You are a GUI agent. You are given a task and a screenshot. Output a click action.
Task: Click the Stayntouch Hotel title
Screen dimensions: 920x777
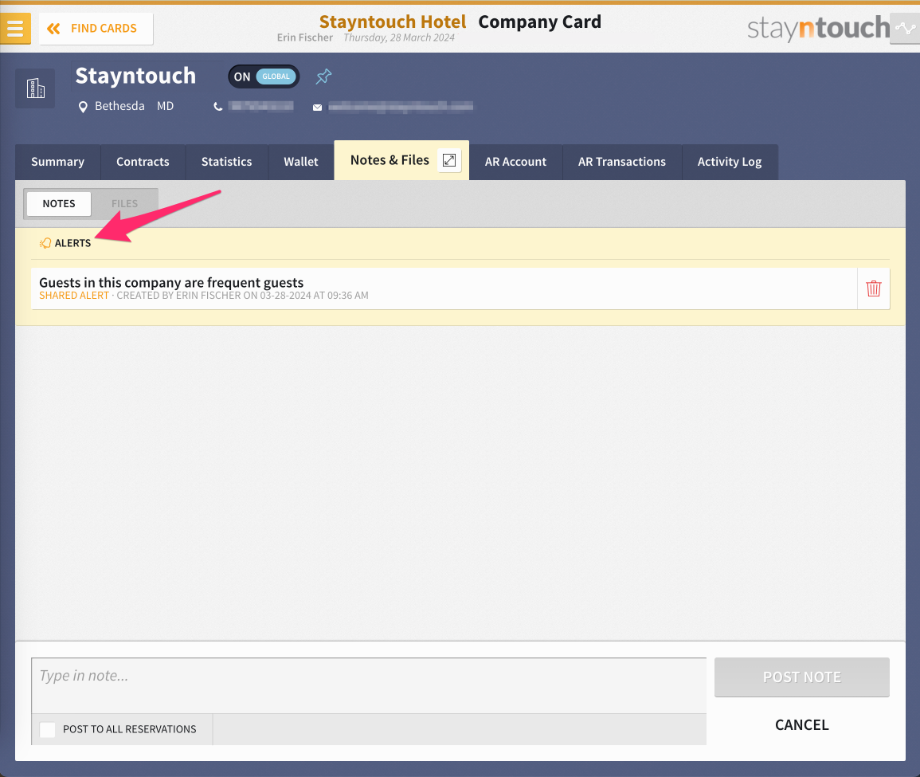click(x=393, y=22)
